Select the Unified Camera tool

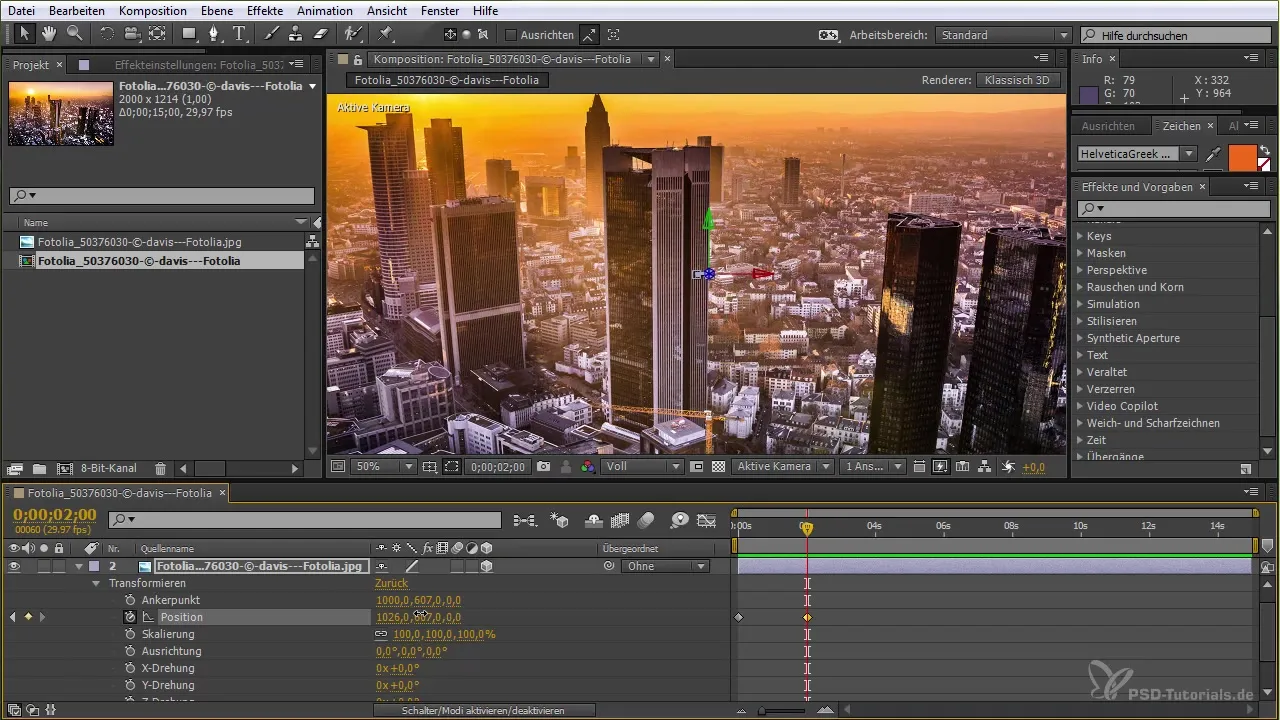pos(132,33)
